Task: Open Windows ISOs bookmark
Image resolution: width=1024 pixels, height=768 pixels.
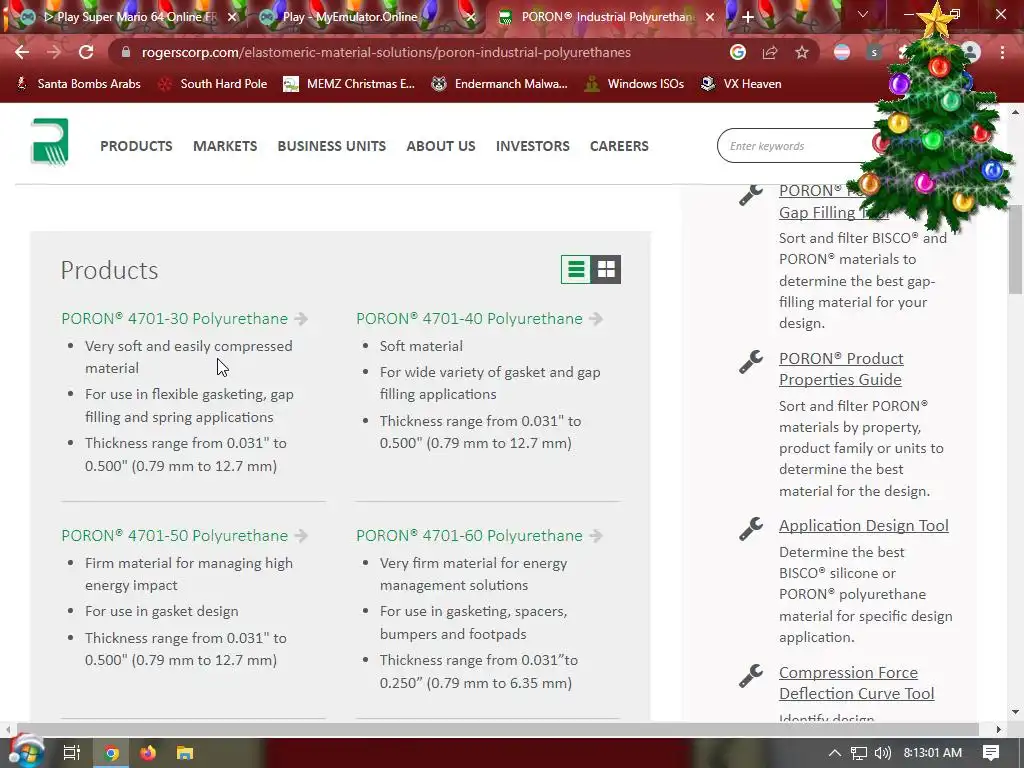Action: [x=634, y=84]
